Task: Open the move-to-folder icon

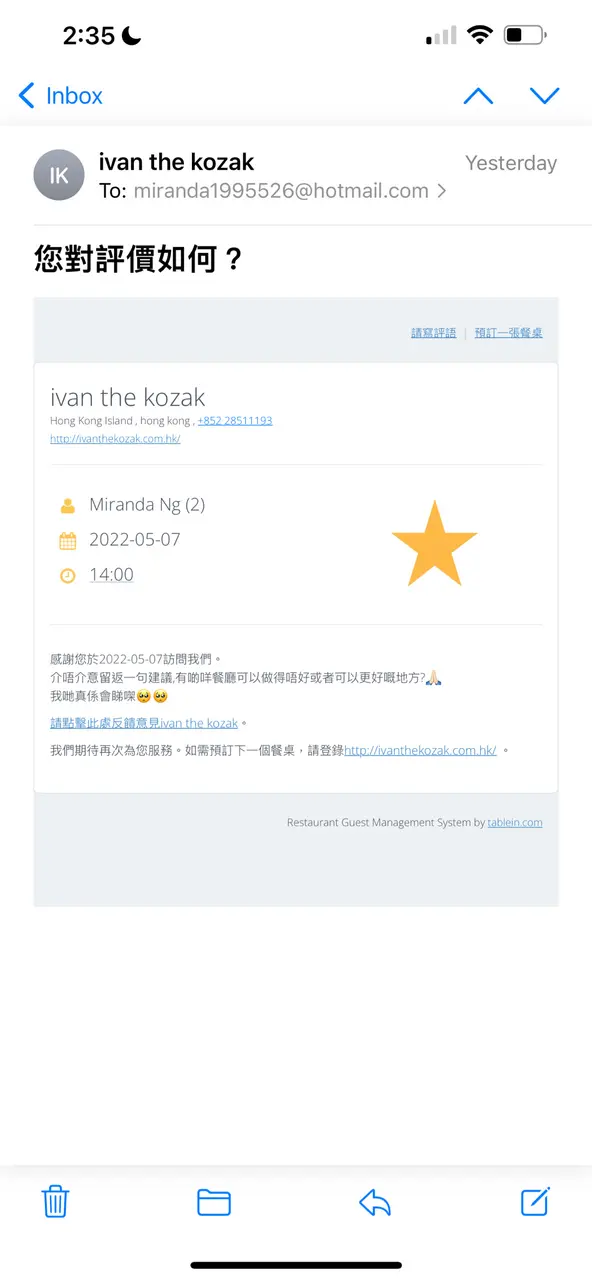Action: pos(214,1202)
